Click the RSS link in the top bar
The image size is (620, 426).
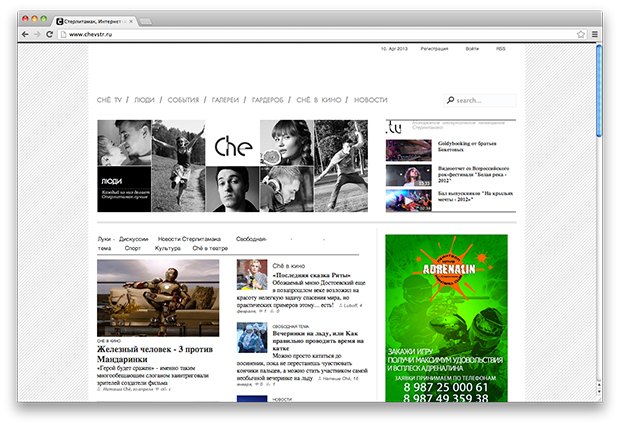coord(500,48)
